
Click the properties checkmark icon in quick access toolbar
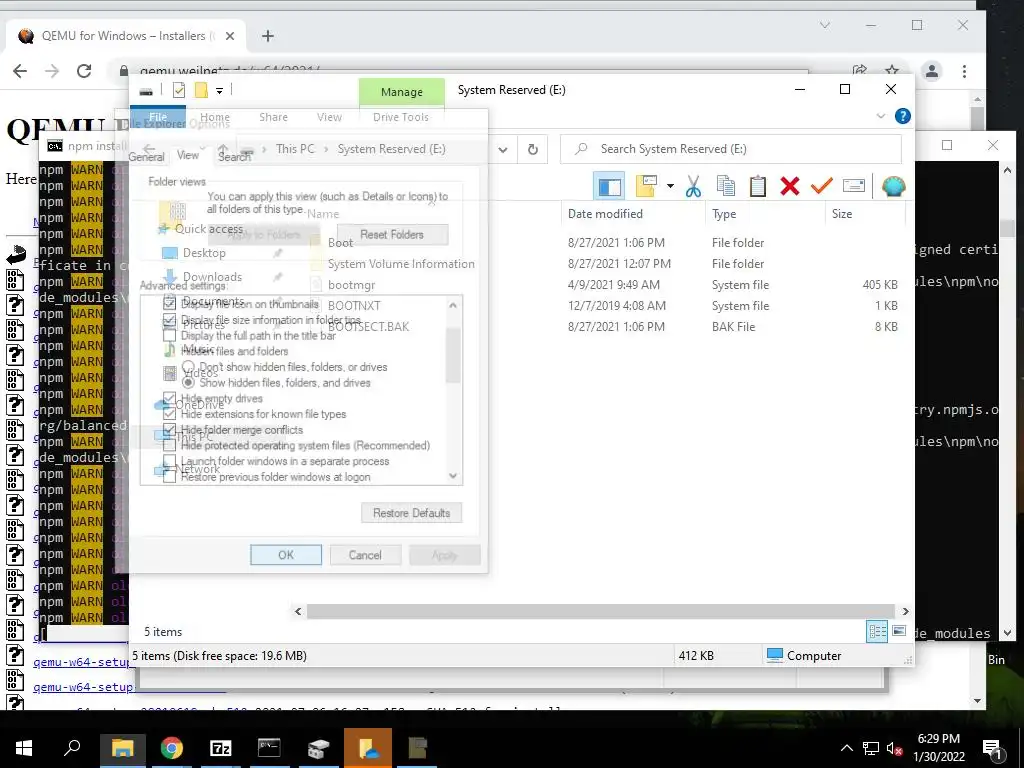pos(179,90)
